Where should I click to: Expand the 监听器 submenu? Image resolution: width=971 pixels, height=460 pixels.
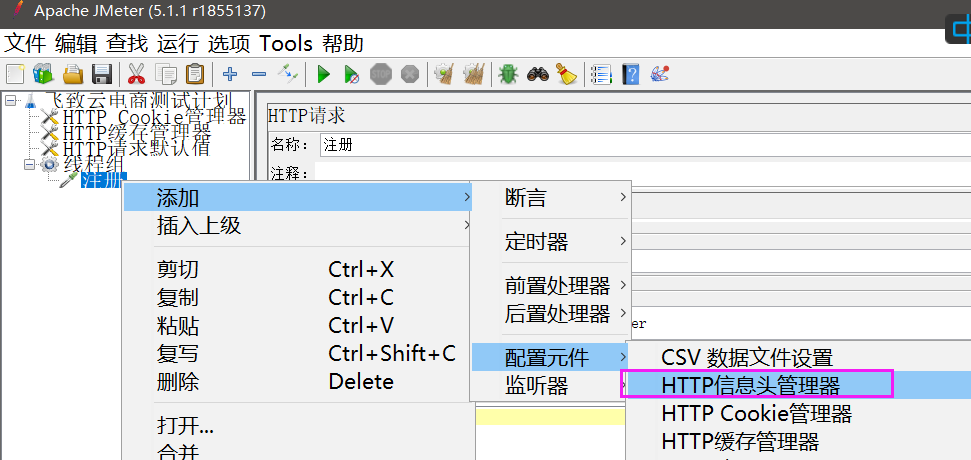[551, 386]
